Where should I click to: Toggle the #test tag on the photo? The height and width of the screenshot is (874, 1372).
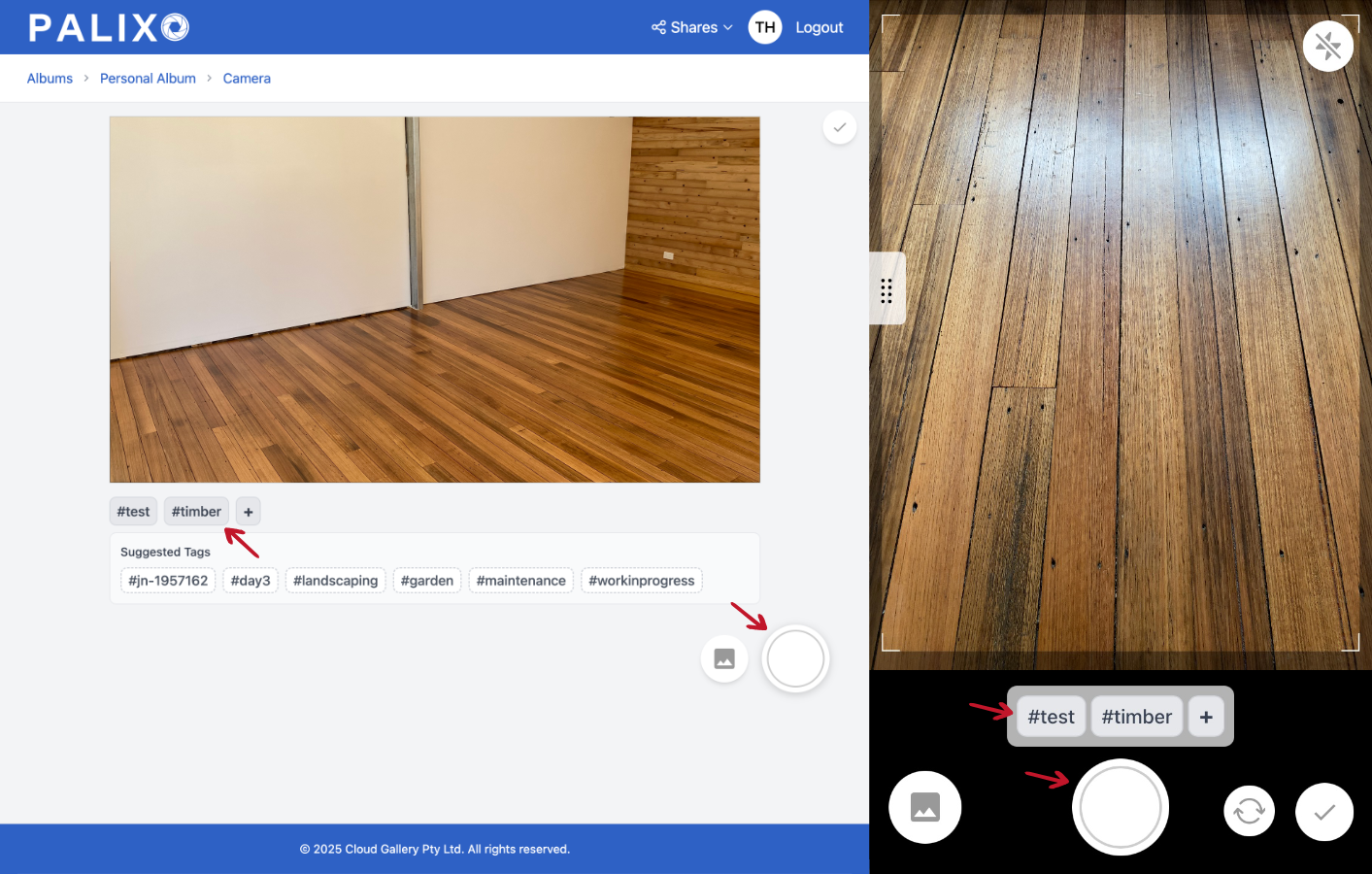[133, 511]
